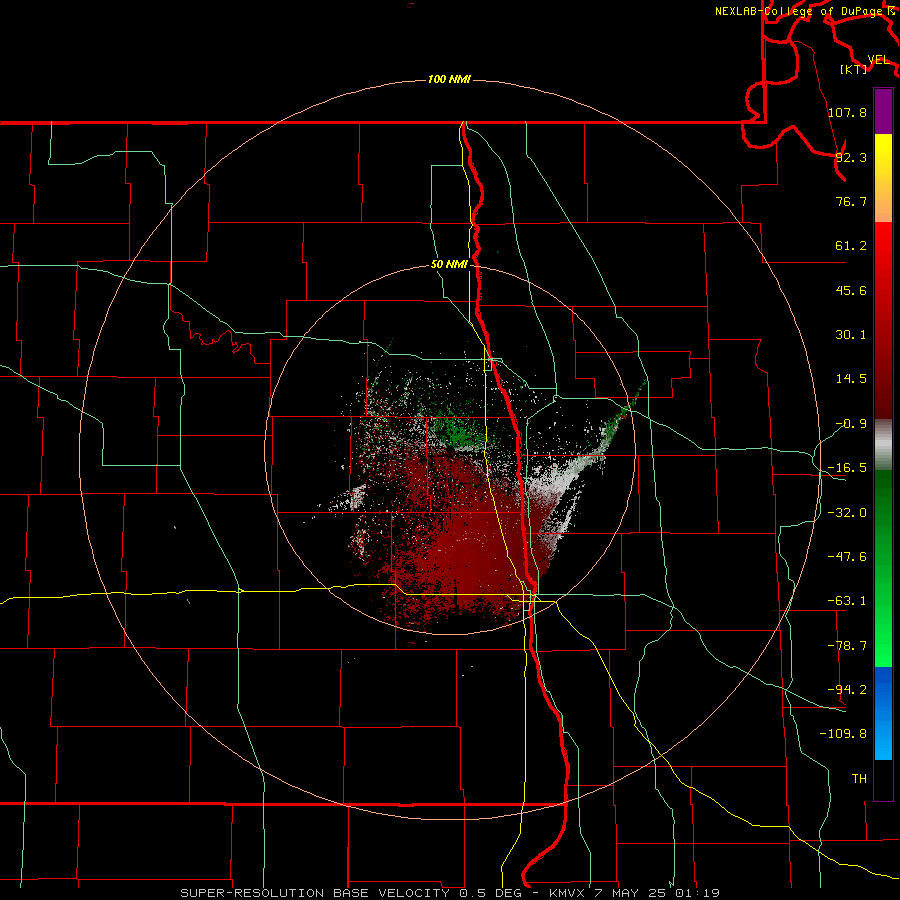Select the 92.3 value on velocity scale
Image resolution: width=900 pixels, height=900 pixels.
tap(851, 157)
